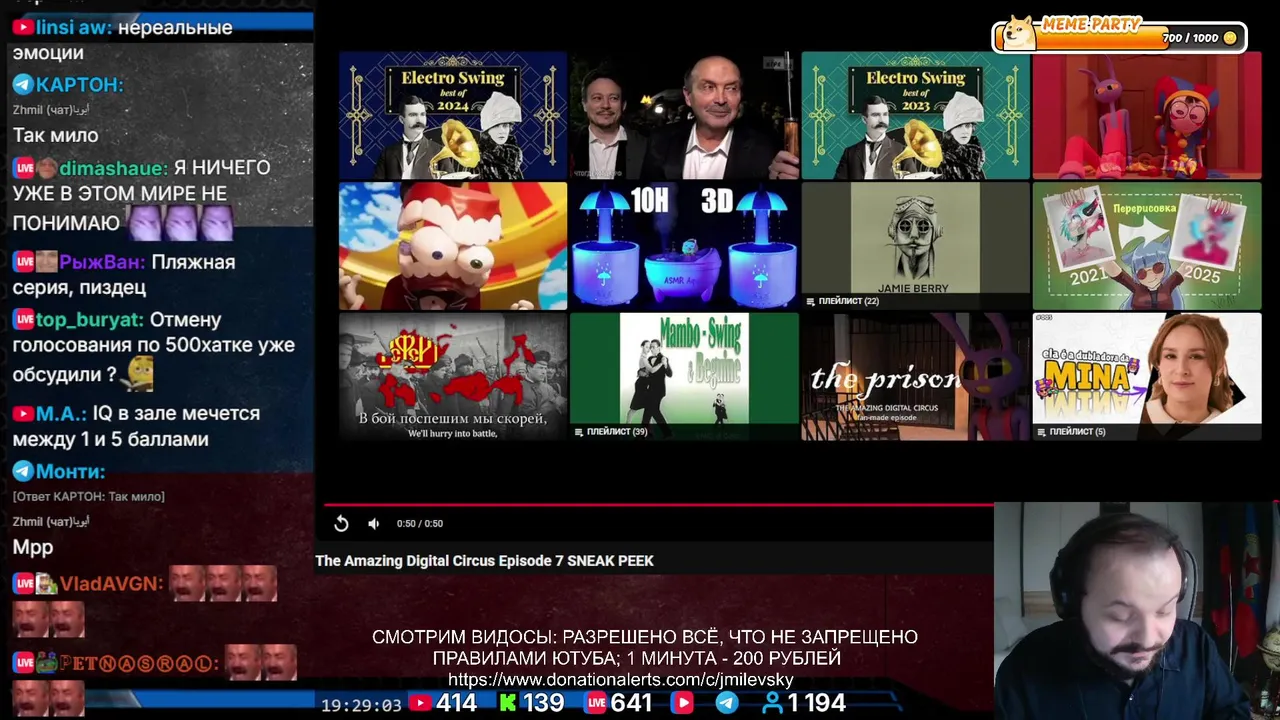Click the doge icon on Meme Party badge
The image size is (1280, 720).
click(1019, 32)
